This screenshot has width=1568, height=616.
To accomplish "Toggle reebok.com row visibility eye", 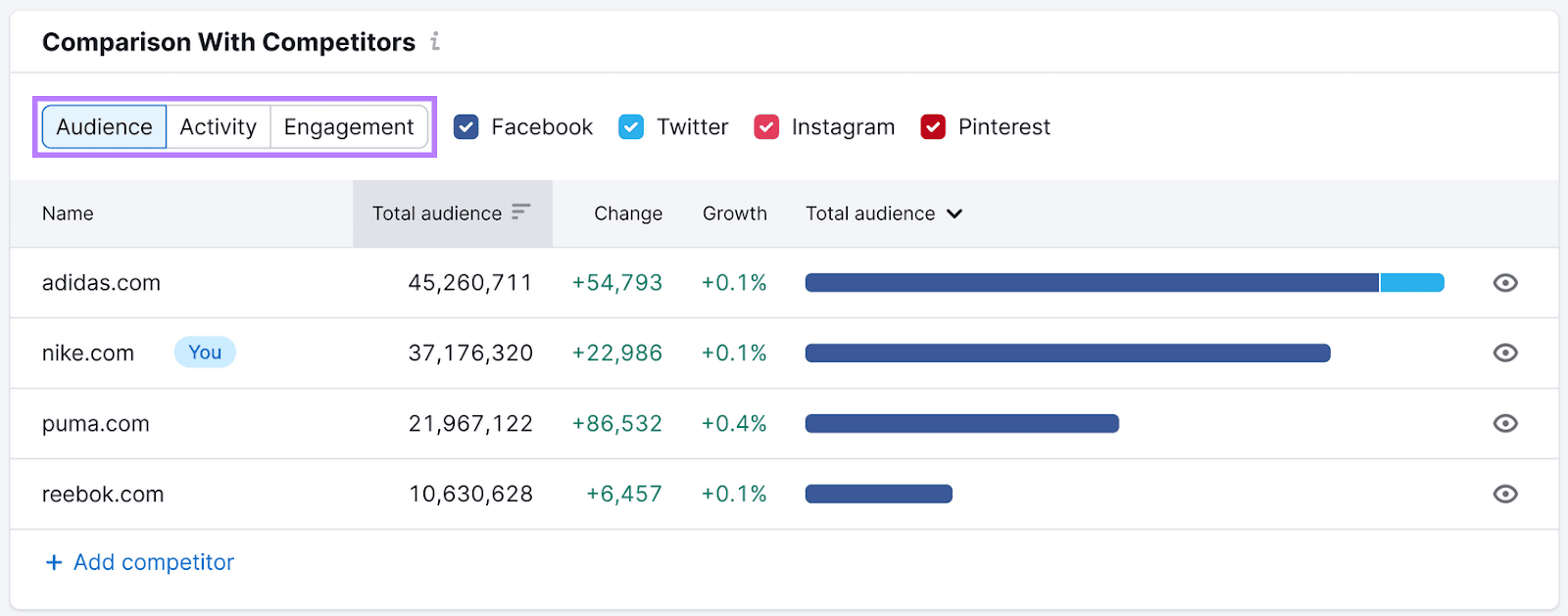I will 1505,495.
